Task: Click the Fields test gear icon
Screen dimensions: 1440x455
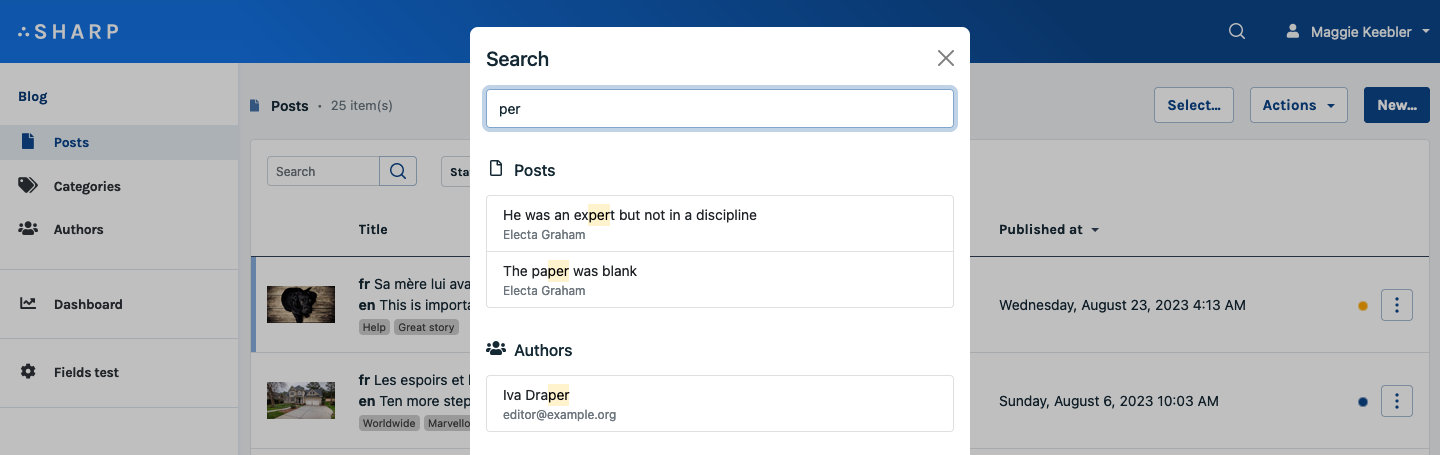Action: pyautogui.click(x=28, y=372)
